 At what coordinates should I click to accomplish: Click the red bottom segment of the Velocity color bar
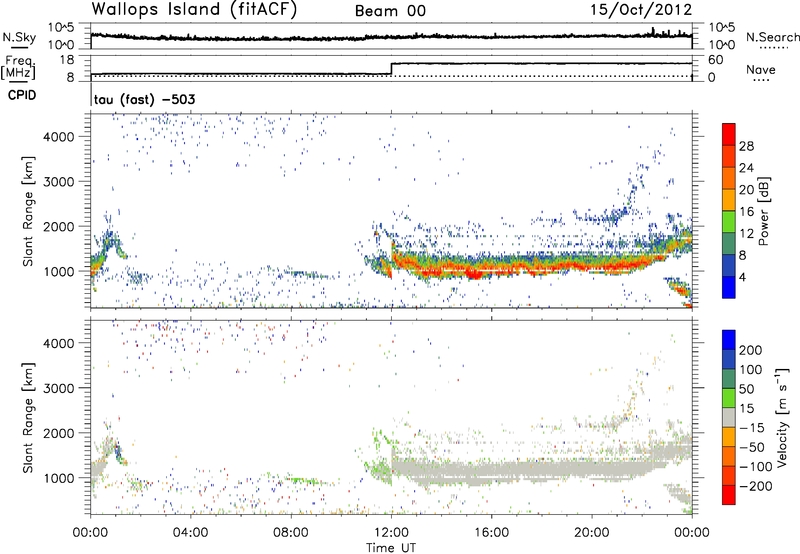point(729,495)
